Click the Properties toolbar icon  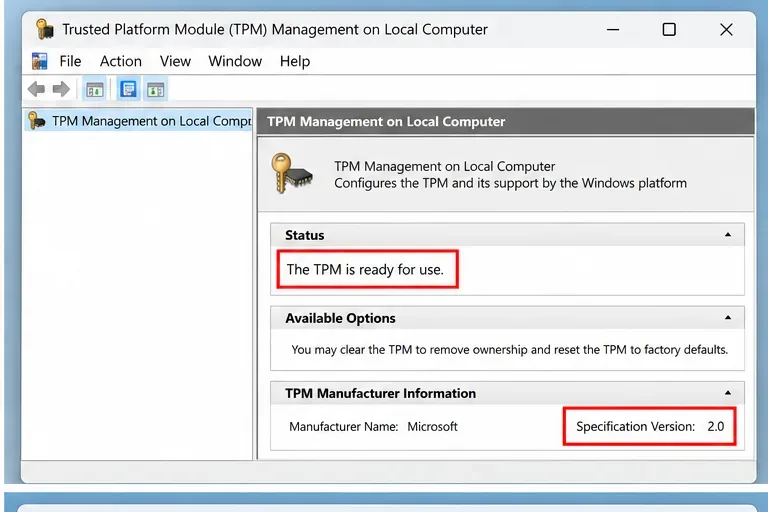(128, 90)
